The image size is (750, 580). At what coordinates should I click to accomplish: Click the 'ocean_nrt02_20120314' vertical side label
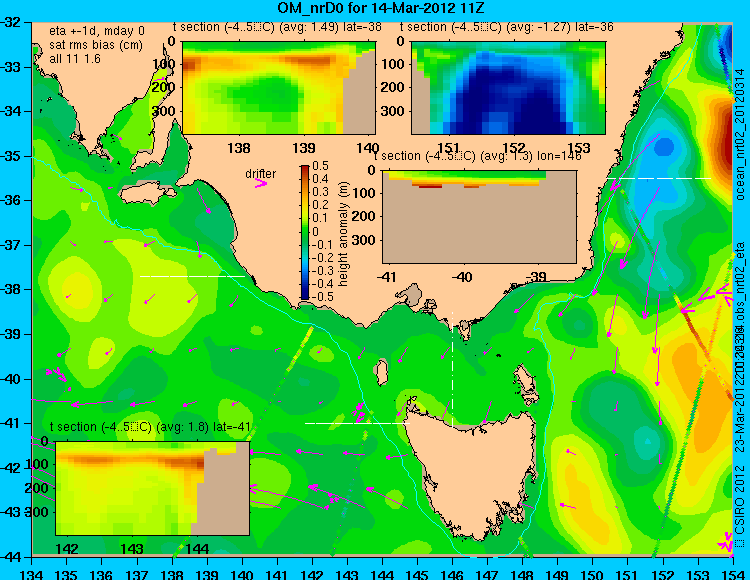pos(740,134)
